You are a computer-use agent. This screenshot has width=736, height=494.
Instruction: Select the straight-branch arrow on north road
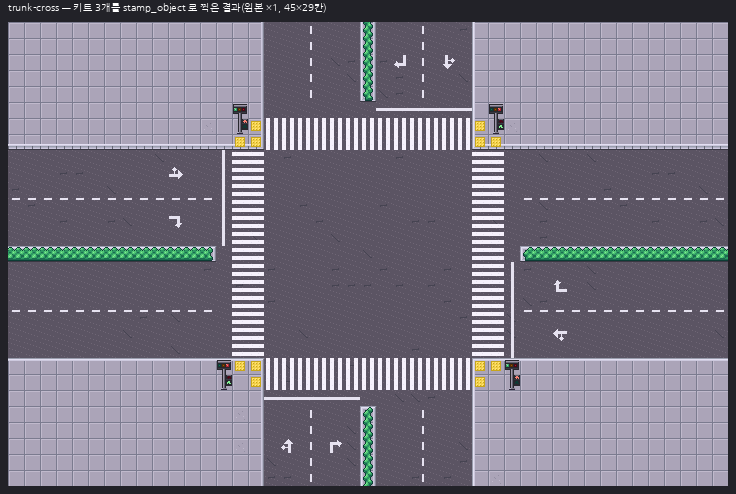(449, 62)
